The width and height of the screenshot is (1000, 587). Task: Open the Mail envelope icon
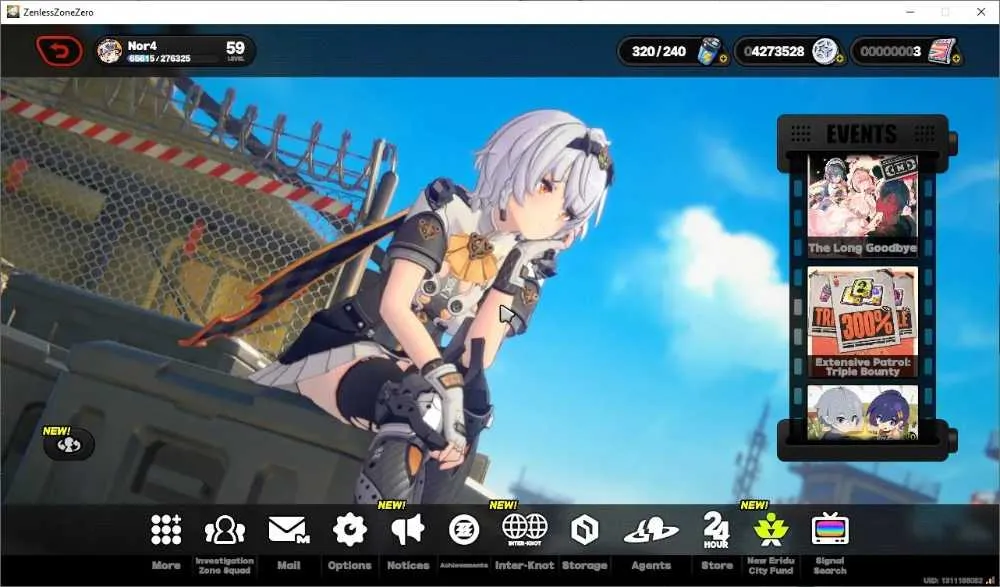click(288, 530)
